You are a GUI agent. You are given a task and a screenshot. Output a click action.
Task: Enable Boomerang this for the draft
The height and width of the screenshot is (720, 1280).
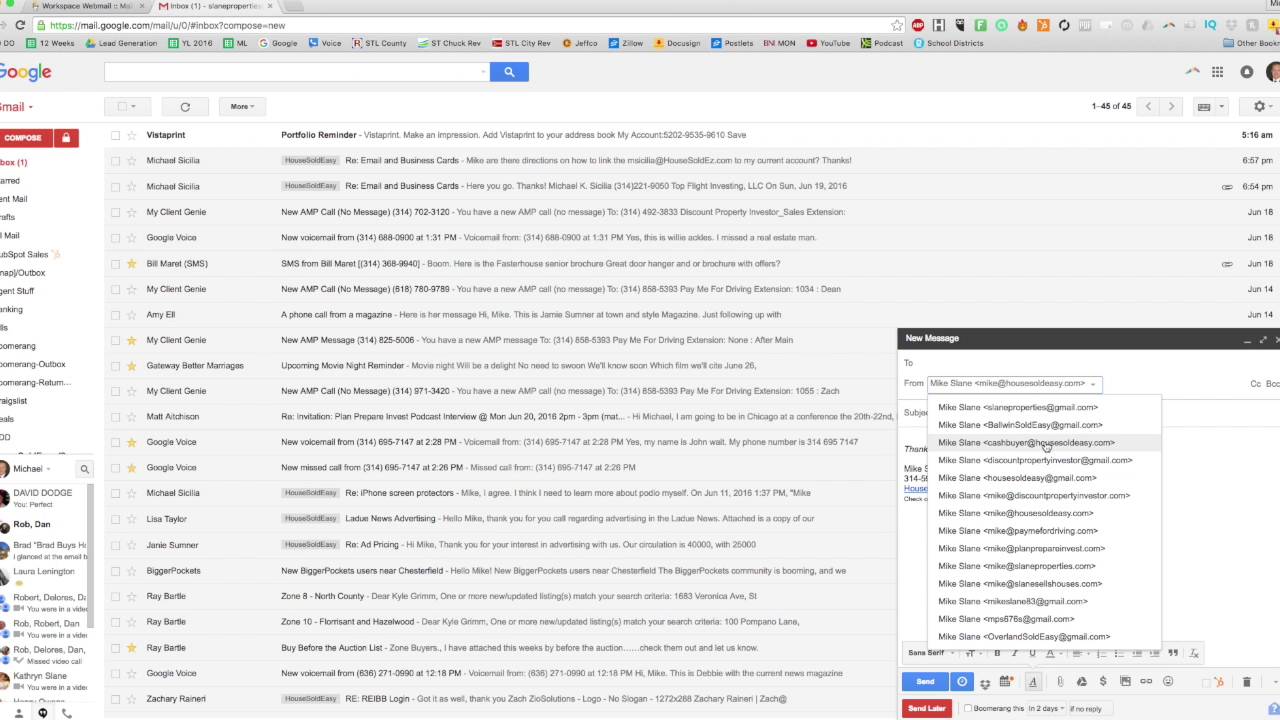point(968,708)
